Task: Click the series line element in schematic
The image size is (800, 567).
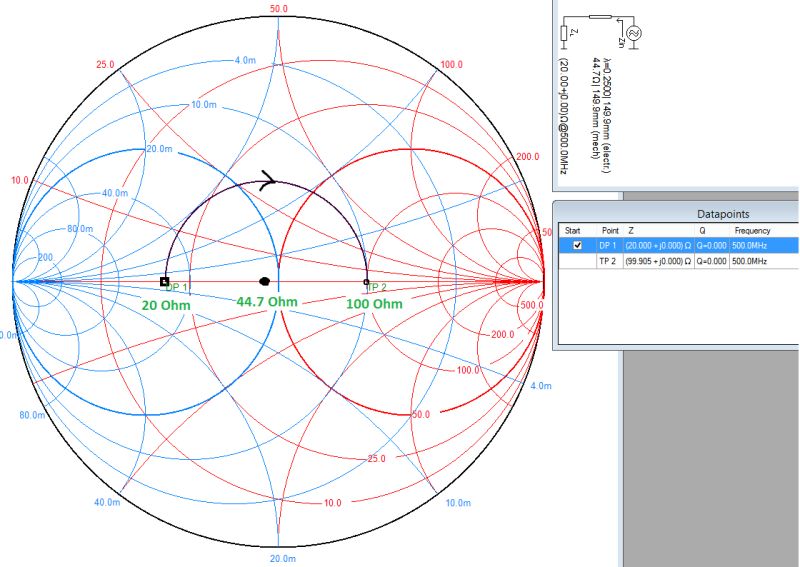Action: tap(600, 17)
